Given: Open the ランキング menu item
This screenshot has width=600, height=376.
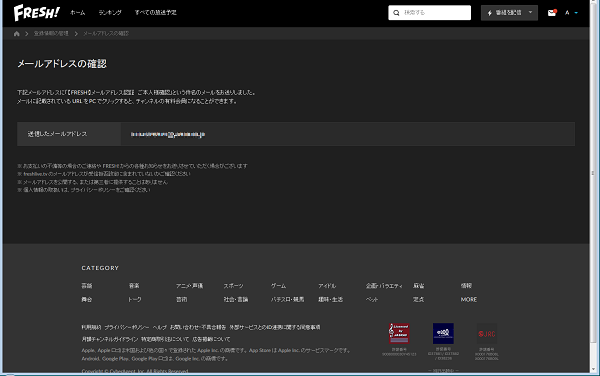Looking at the screenshot, I should (x=110, y=13).
